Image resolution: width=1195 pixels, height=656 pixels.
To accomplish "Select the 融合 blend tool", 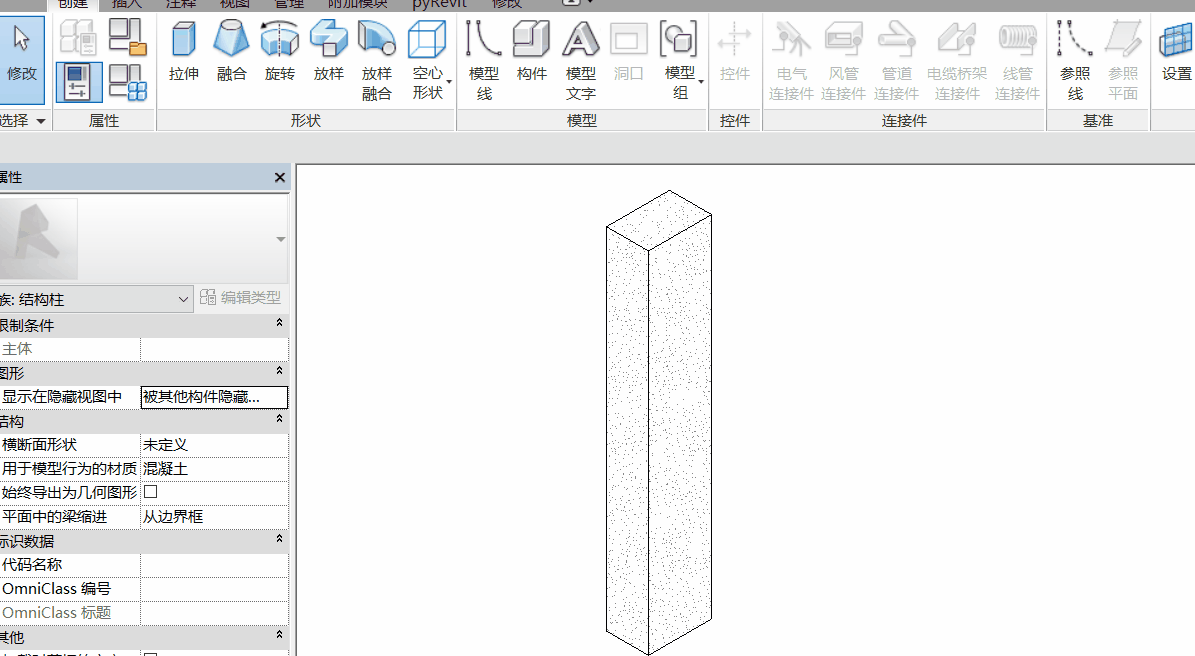I will (x=231, y=51).
